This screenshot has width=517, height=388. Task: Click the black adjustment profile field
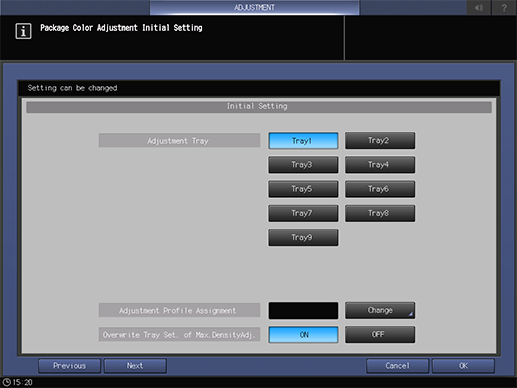pyautogui.click(x=303, y=311)
